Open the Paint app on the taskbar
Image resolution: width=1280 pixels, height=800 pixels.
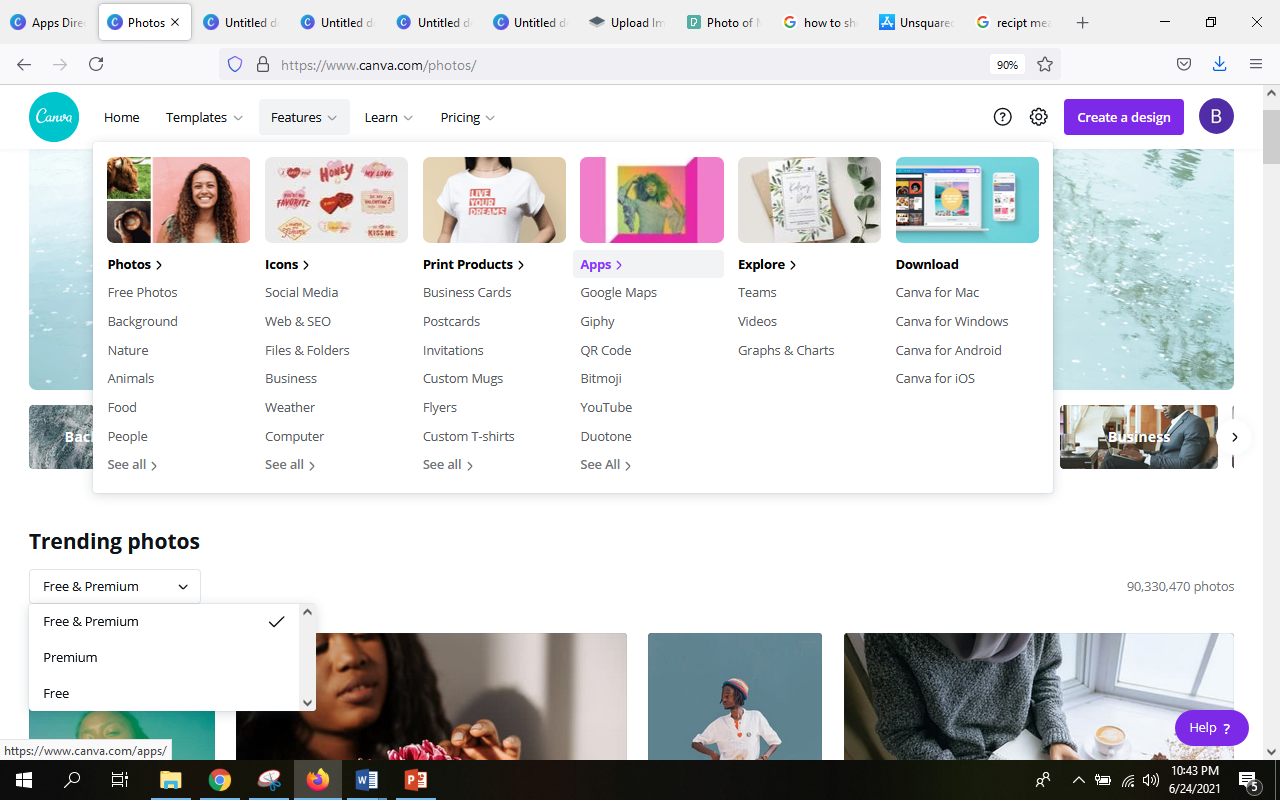pyautogui.click(x=269, y=780)
